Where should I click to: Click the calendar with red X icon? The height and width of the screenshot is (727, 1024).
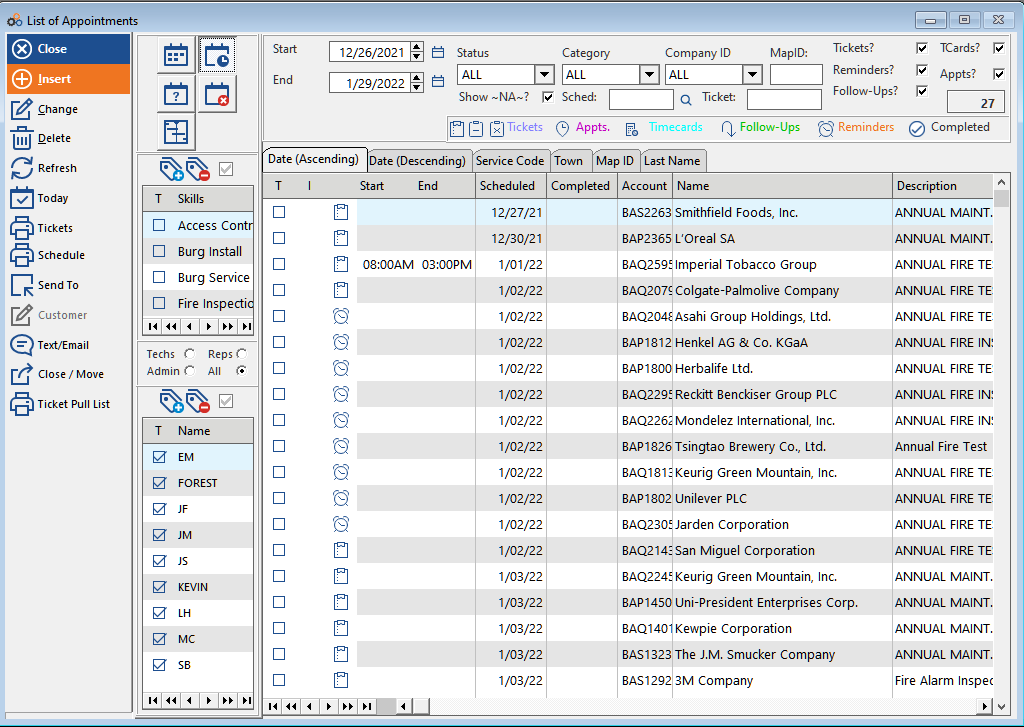tap(216, 94)
